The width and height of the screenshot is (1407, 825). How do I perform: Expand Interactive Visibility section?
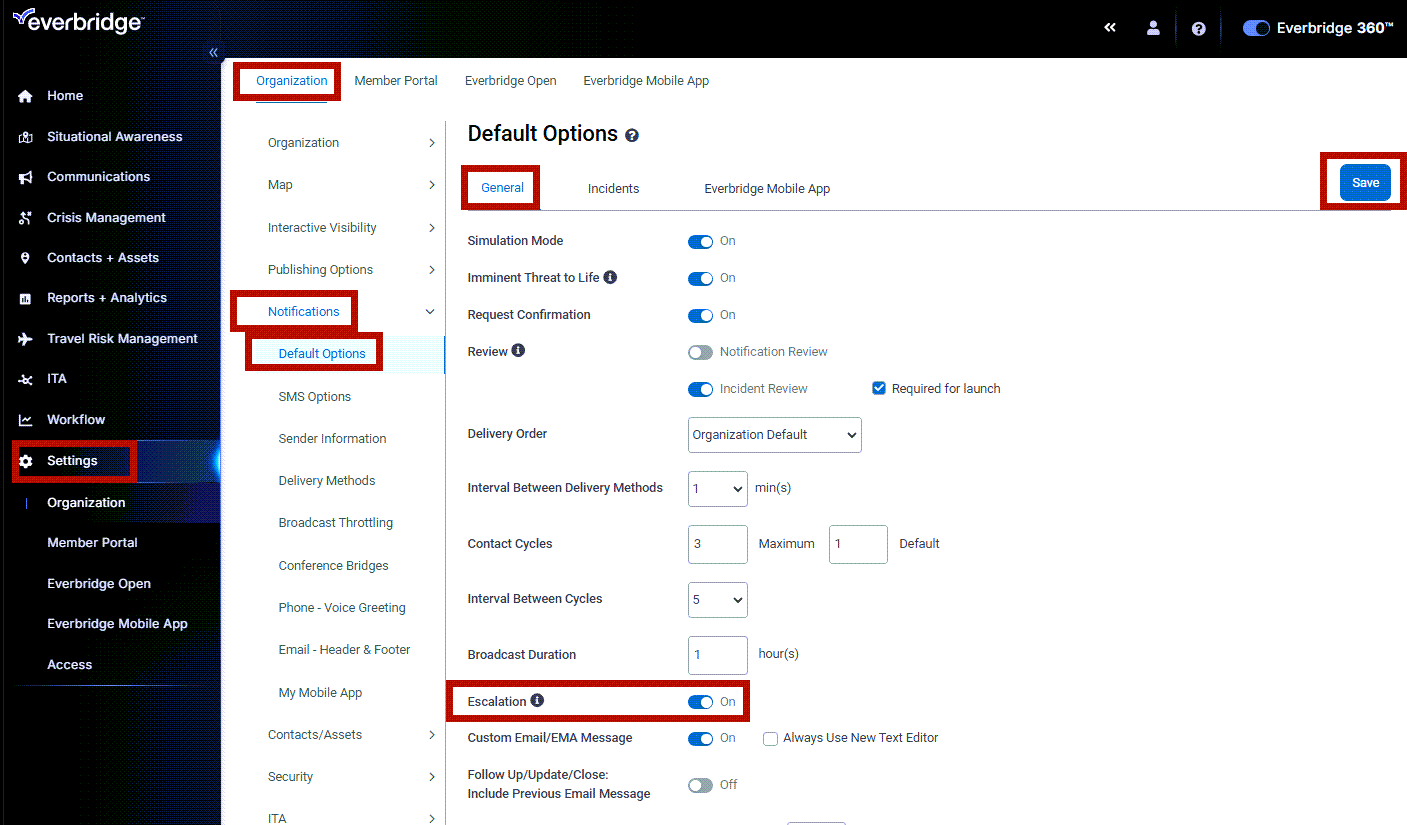point(432,228)
